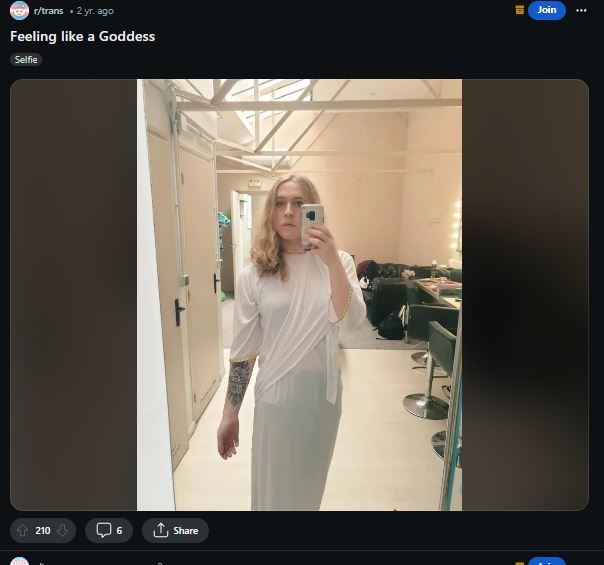Filter by the Selfie flair tag
This screenshot has width=604, height=565.
tap(26, 60)
